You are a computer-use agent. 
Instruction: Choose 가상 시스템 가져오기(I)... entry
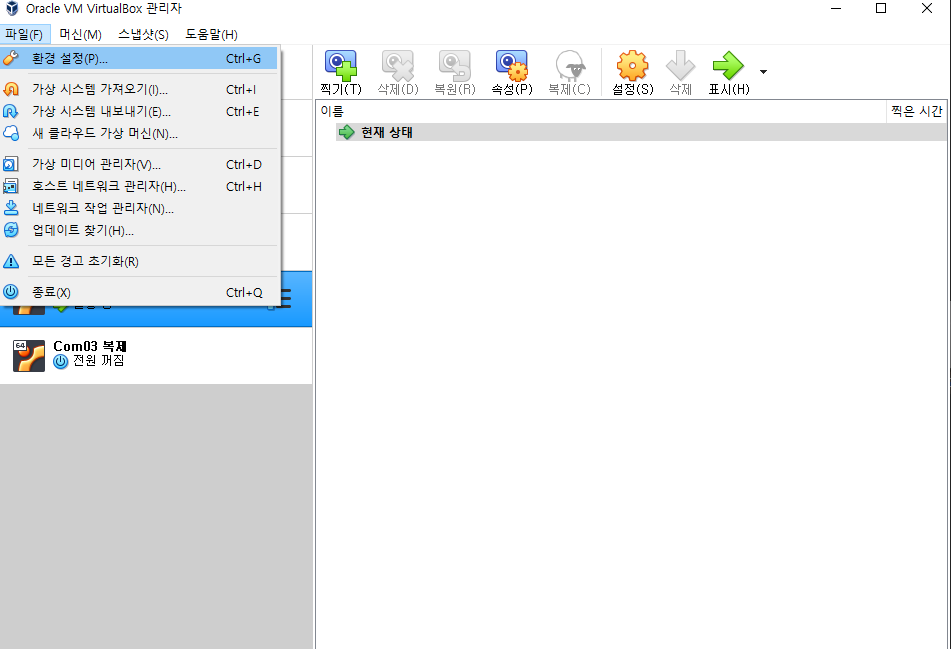point(139,89)
